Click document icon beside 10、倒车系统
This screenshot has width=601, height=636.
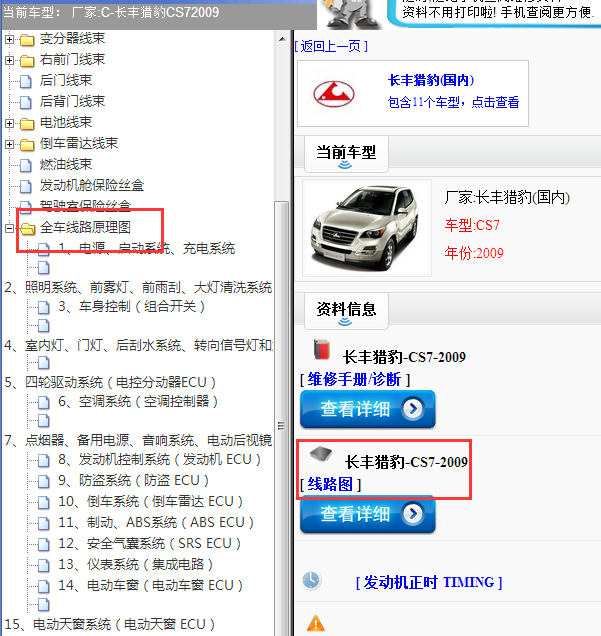click(43, 503)
